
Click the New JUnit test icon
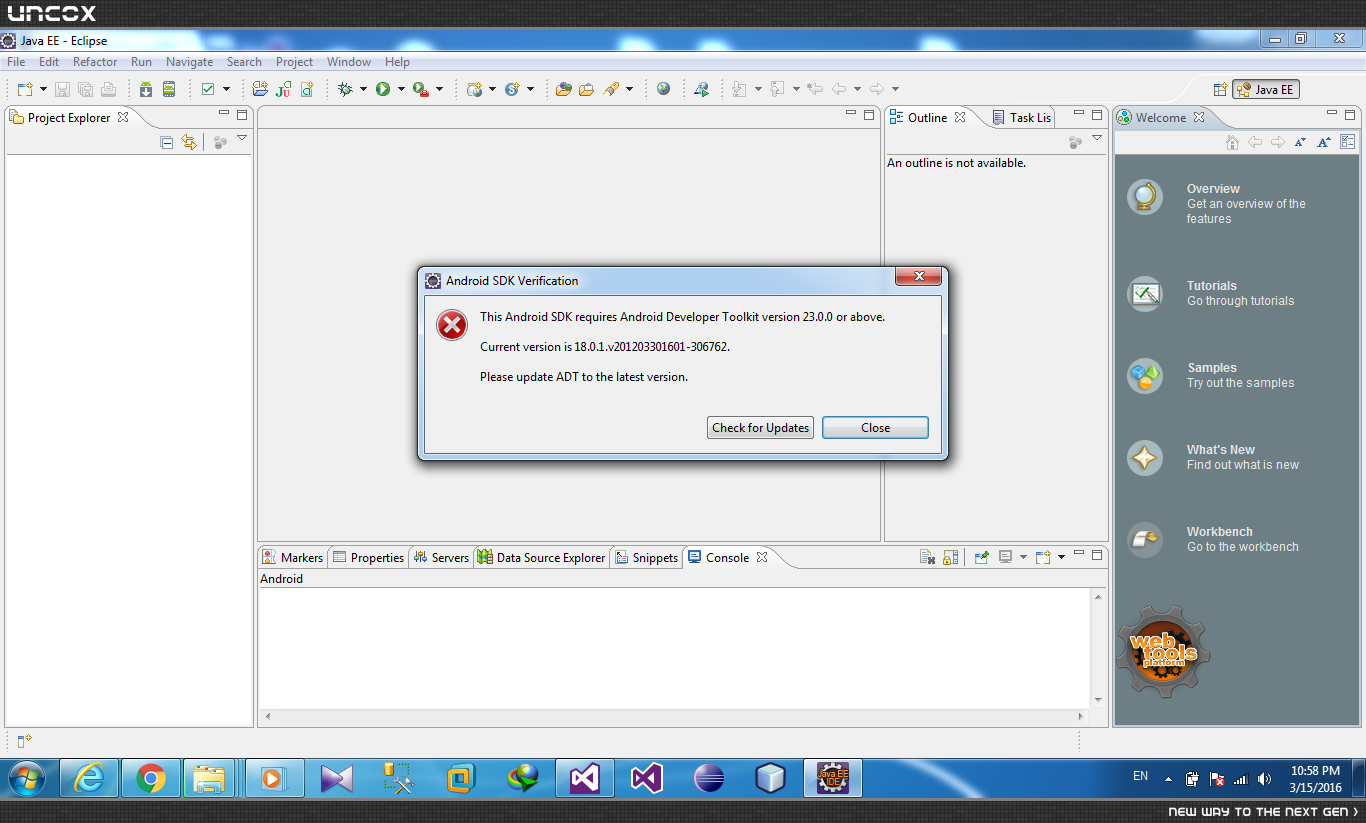point(284,89)
